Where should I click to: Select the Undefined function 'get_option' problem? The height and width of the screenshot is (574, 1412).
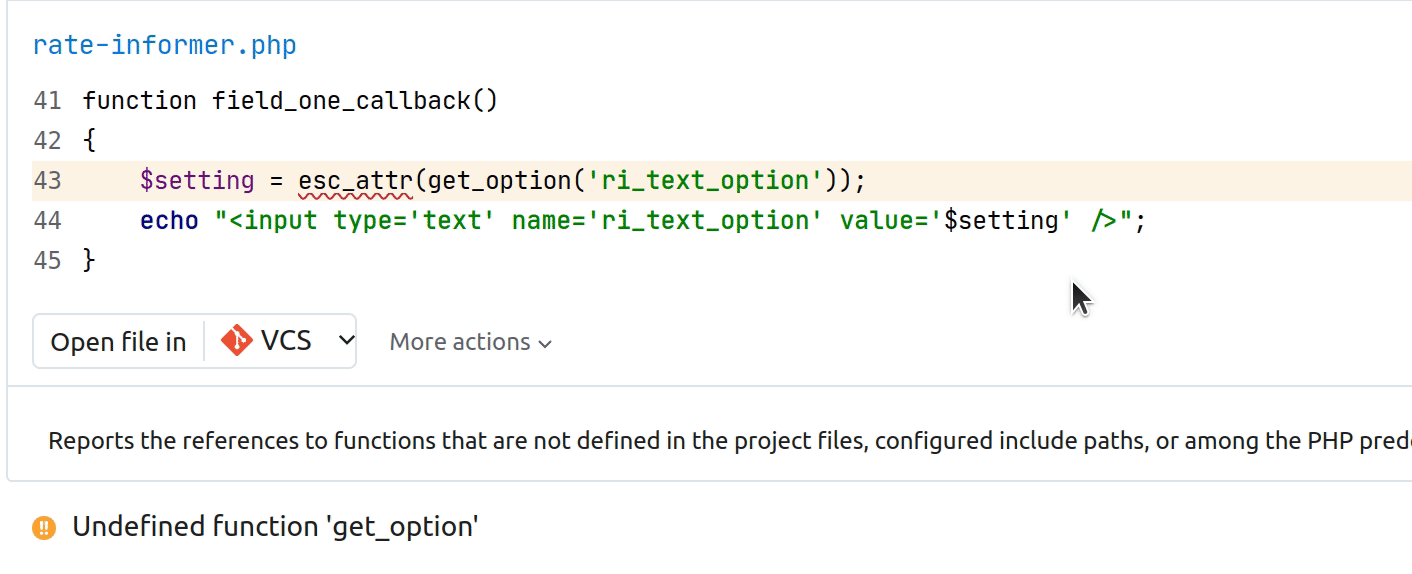[x=275, y=526]
